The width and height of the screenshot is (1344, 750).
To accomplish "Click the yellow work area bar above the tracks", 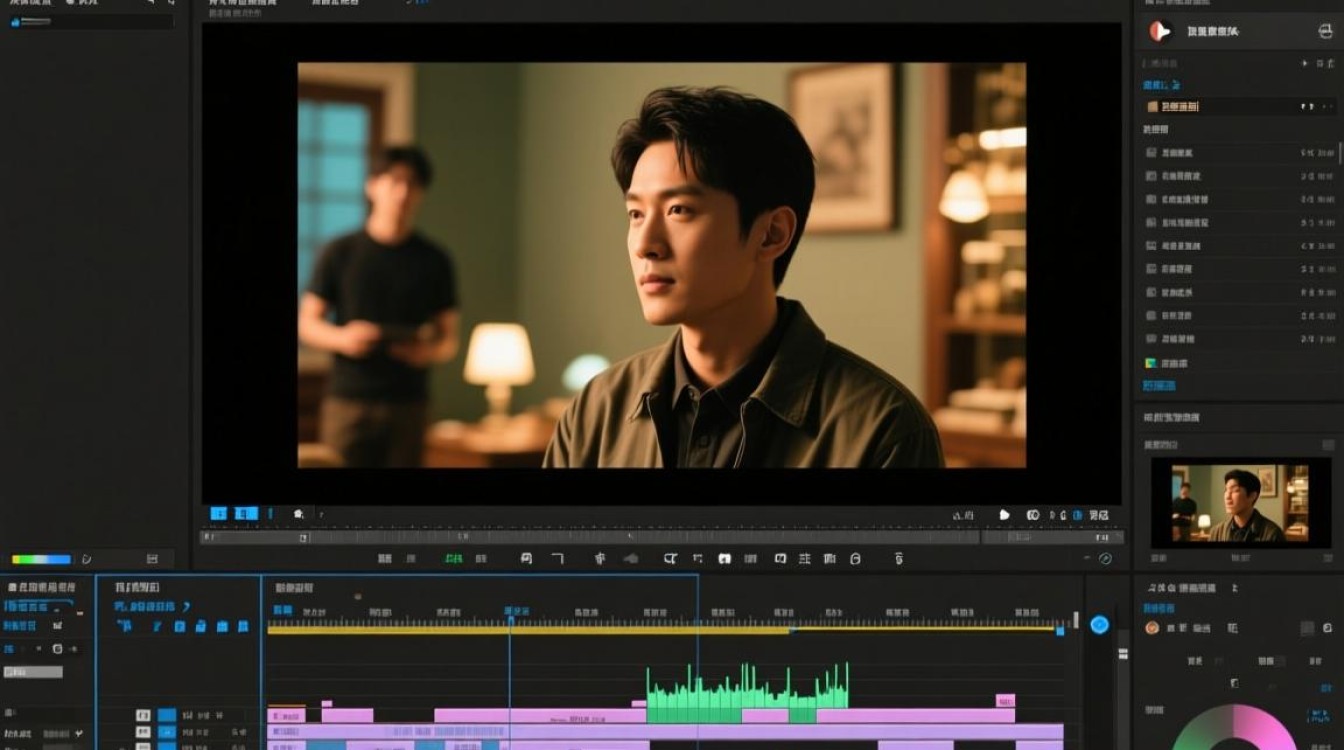I will 530,630.
